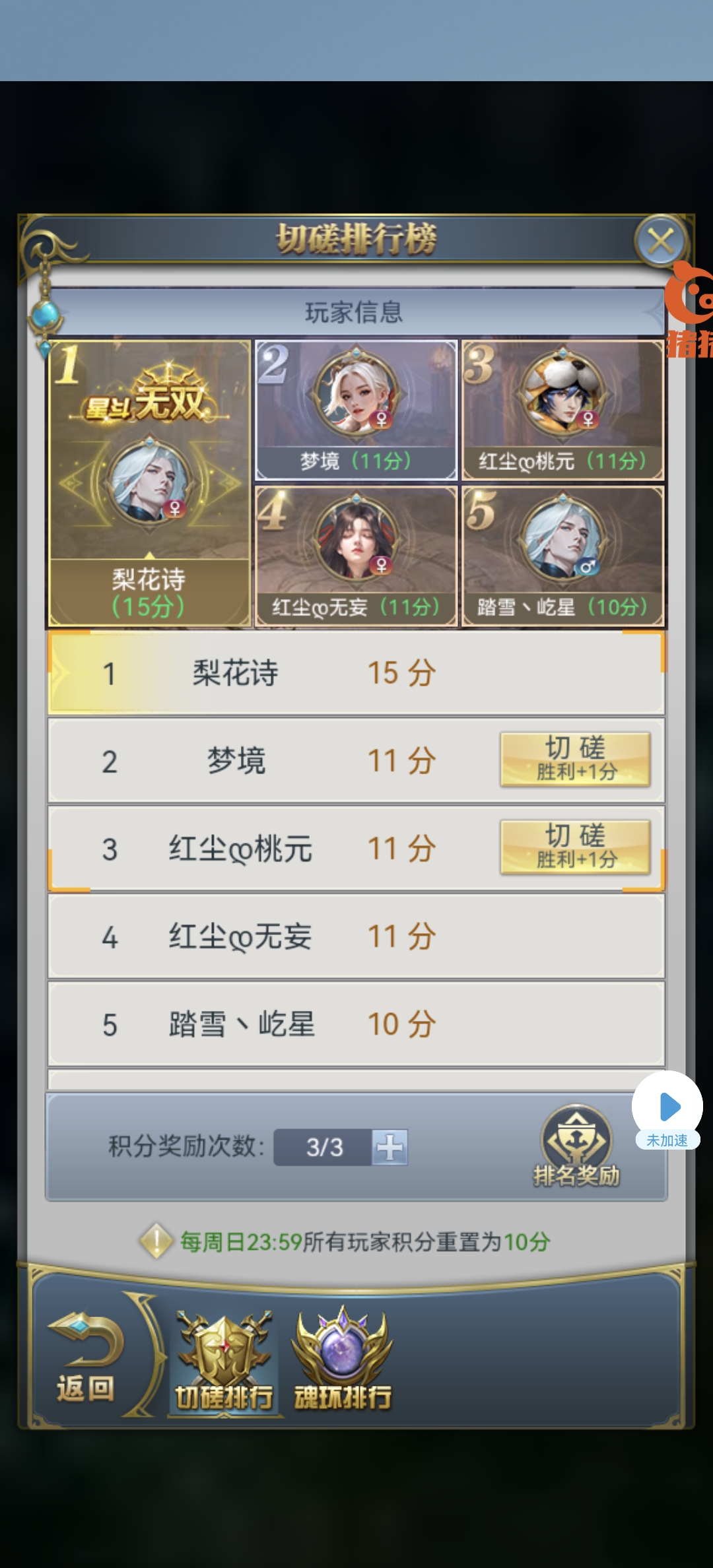Viewport: 713px width, 1568px height.
Task: Open rank 3 红尘ღ桃元 avatar portrait
Action: [562, 393]
